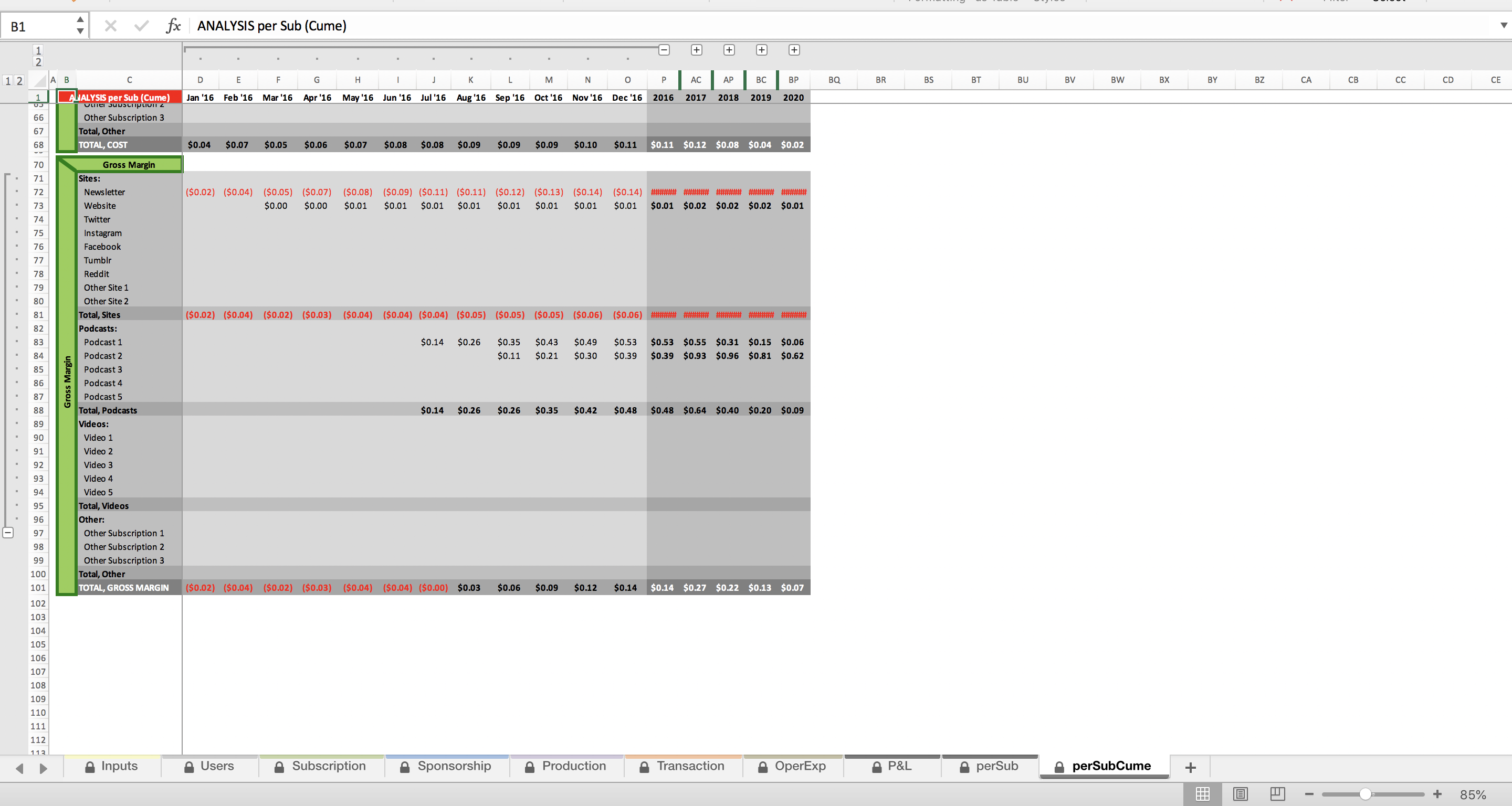Expand the 2018 column group
This screenshot has height=806, width=1512.
pos(729,50)
